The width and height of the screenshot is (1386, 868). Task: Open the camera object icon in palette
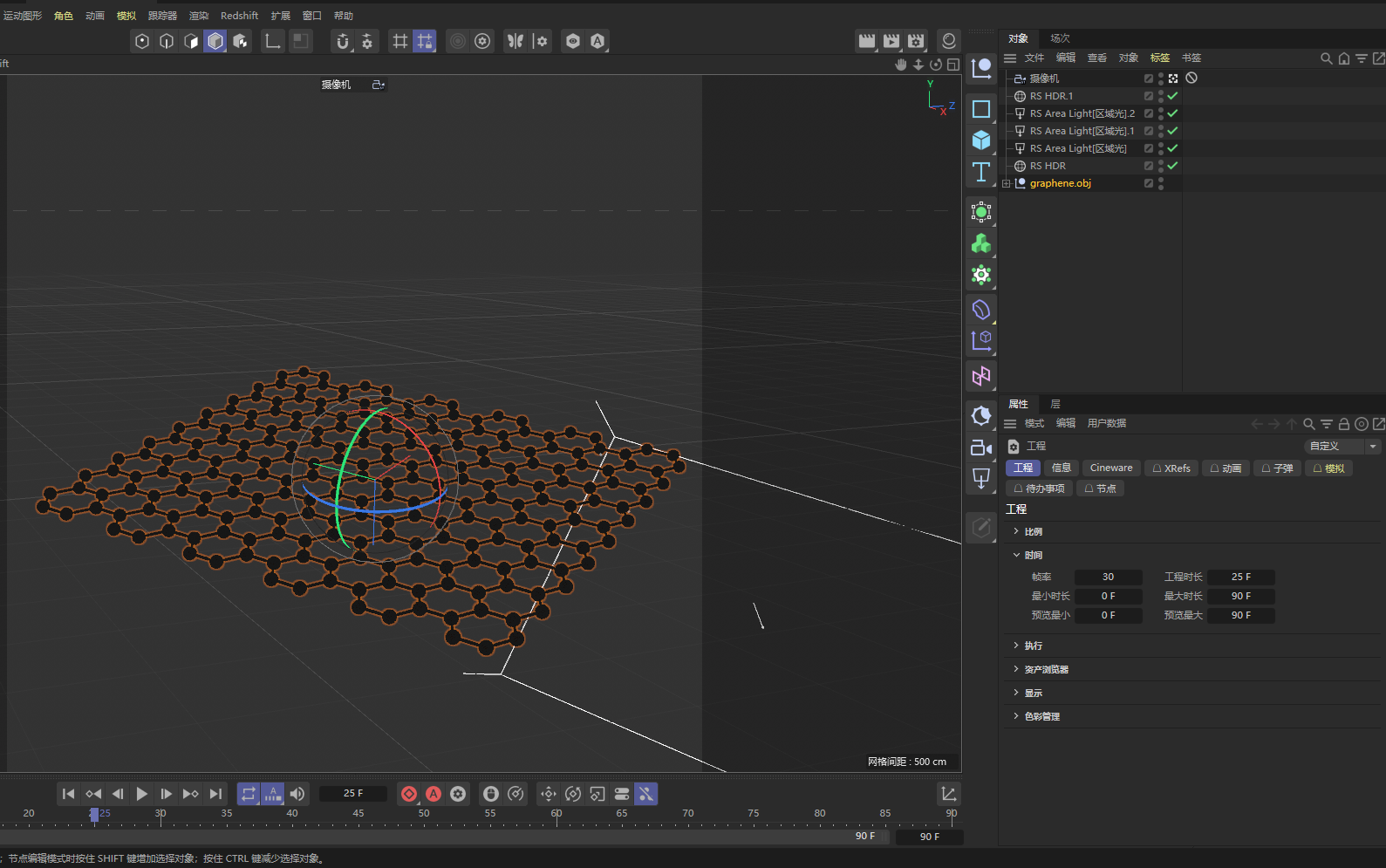(x=981, y=447)
